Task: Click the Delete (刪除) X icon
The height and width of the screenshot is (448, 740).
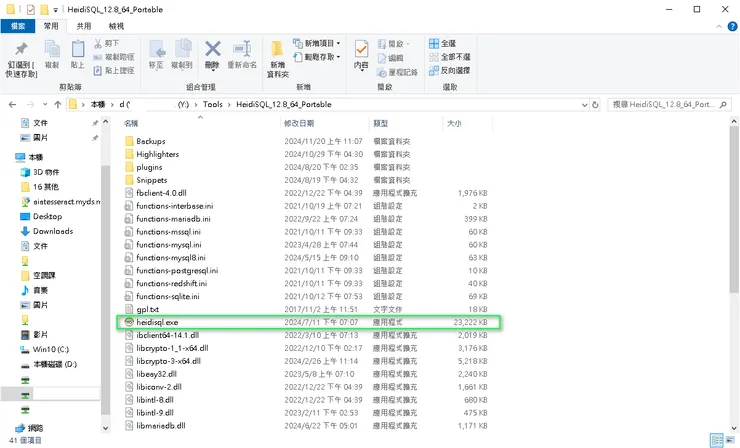Action: pos(213,48)
